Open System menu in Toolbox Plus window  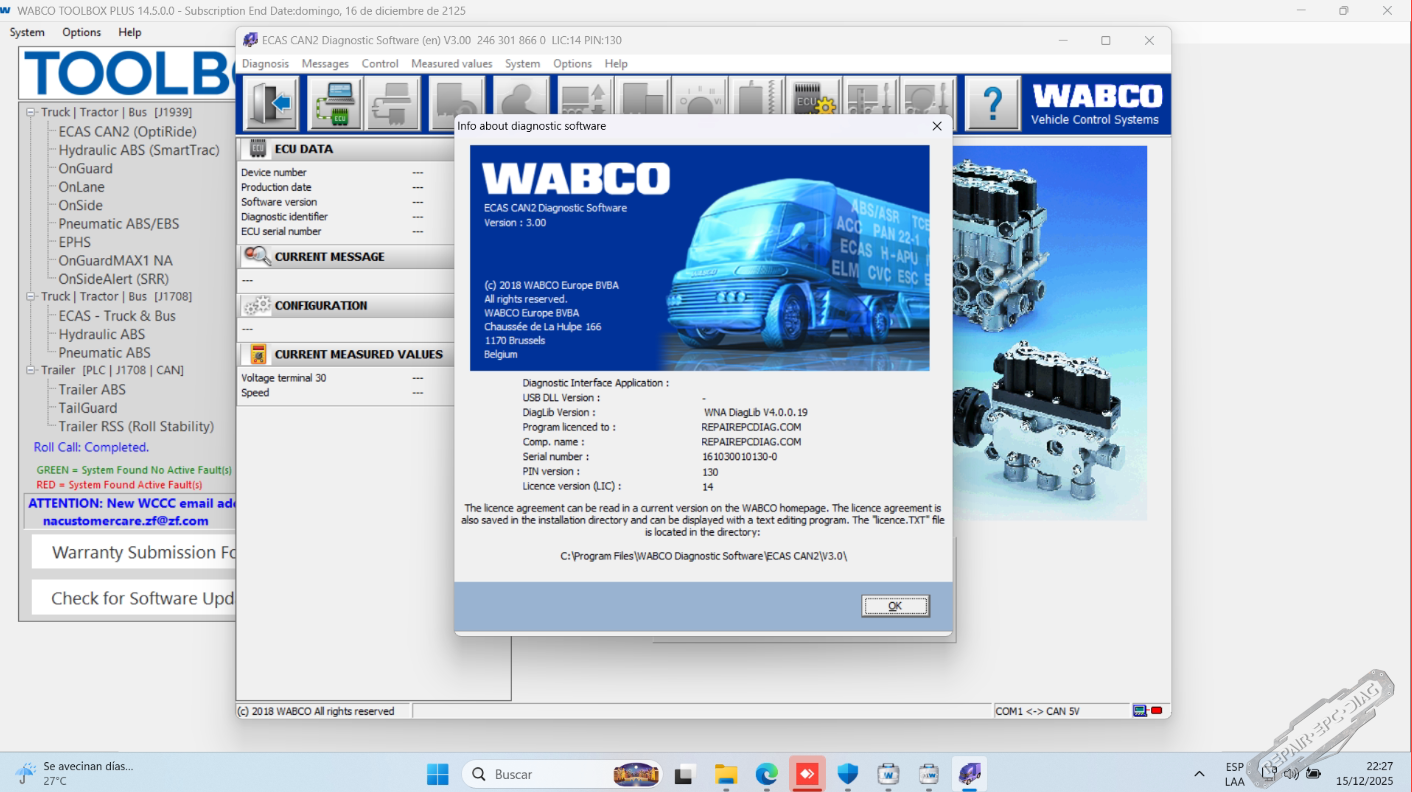(x=27, y=32)
